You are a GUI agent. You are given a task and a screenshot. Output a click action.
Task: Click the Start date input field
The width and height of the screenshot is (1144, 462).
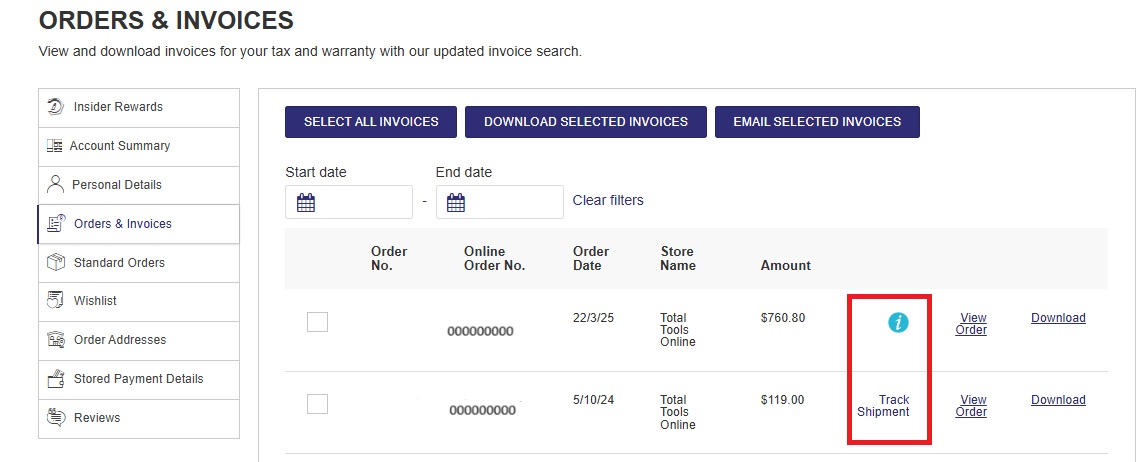click(x=349, y=202)
